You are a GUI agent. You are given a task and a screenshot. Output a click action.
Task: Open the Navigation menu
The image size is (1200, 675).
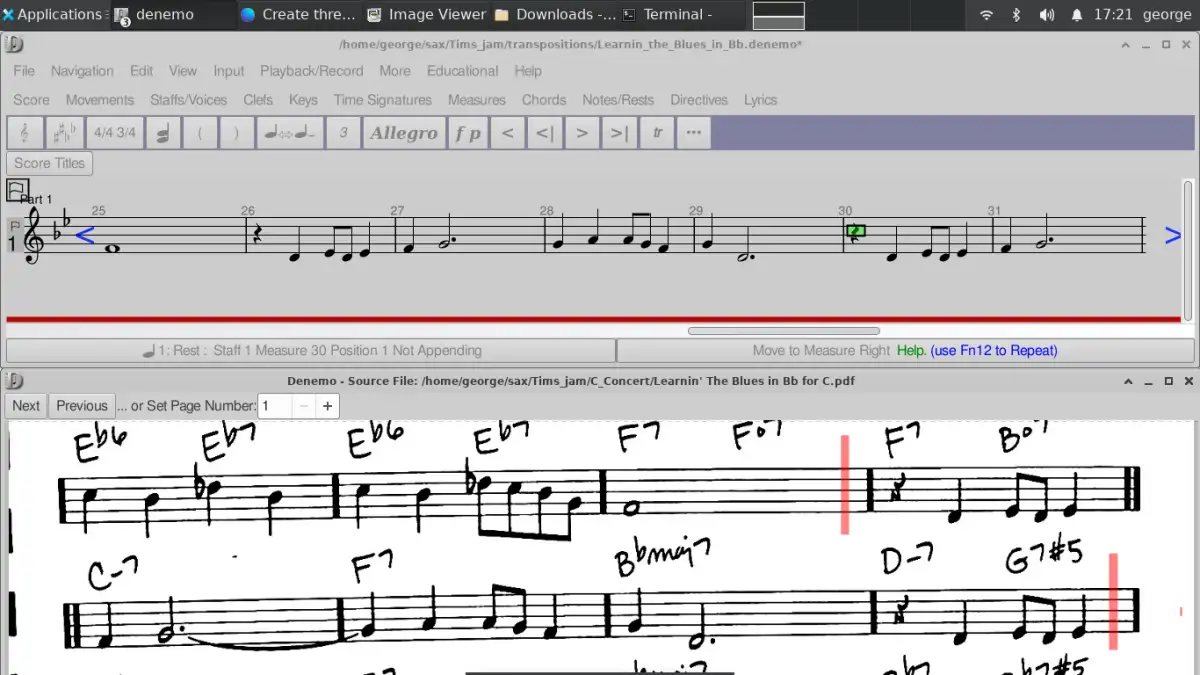click(82, 71)
